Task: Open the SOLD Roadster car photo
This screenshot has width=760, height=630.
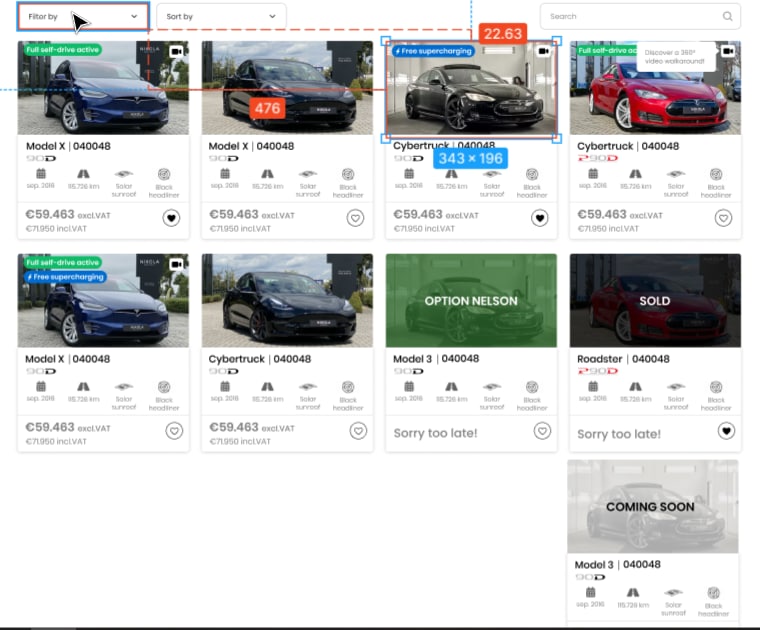Action: coord(655,300)
